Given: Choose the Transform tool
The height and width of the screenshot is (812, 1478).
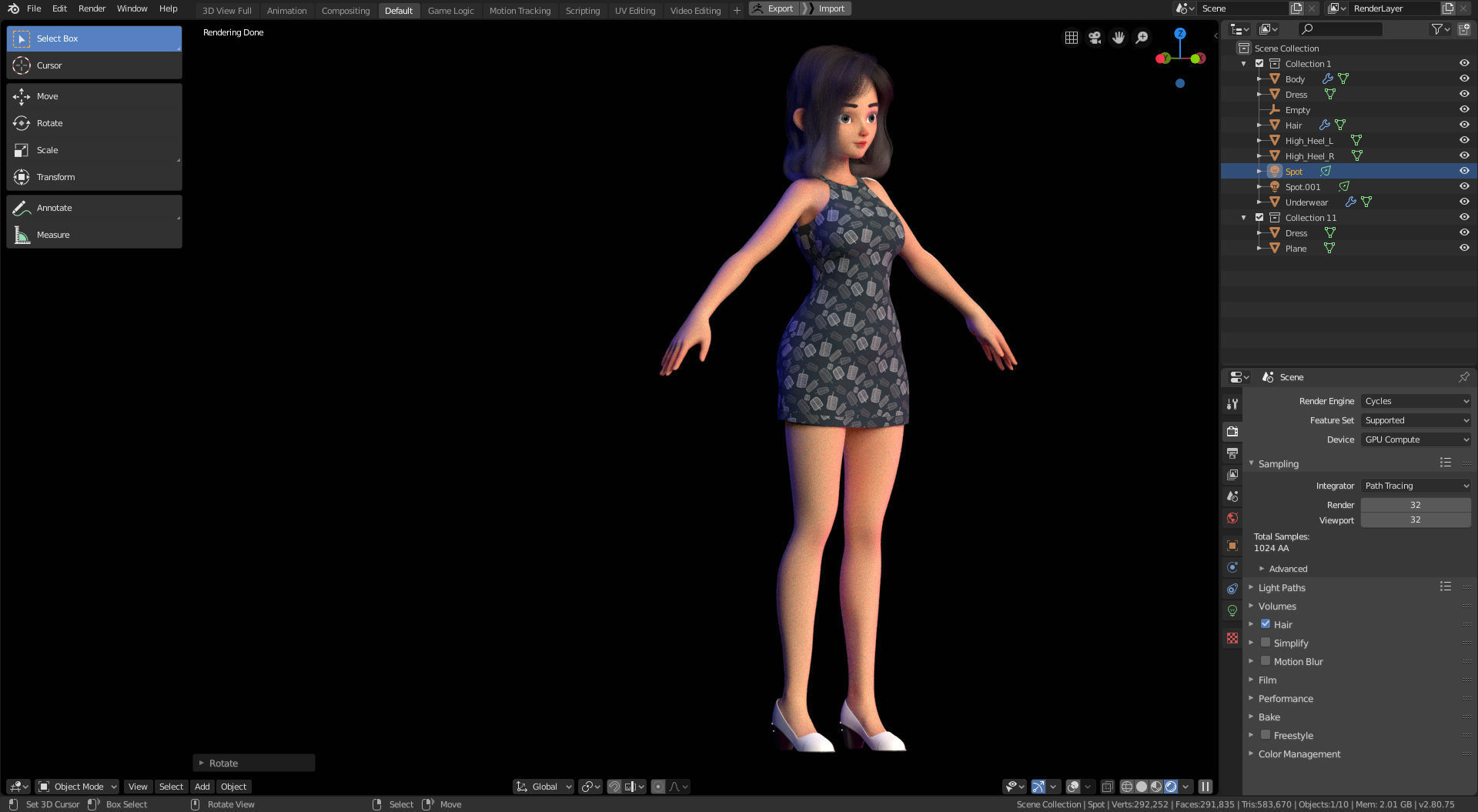Looking at the screenshot, I should click(94, 177).
